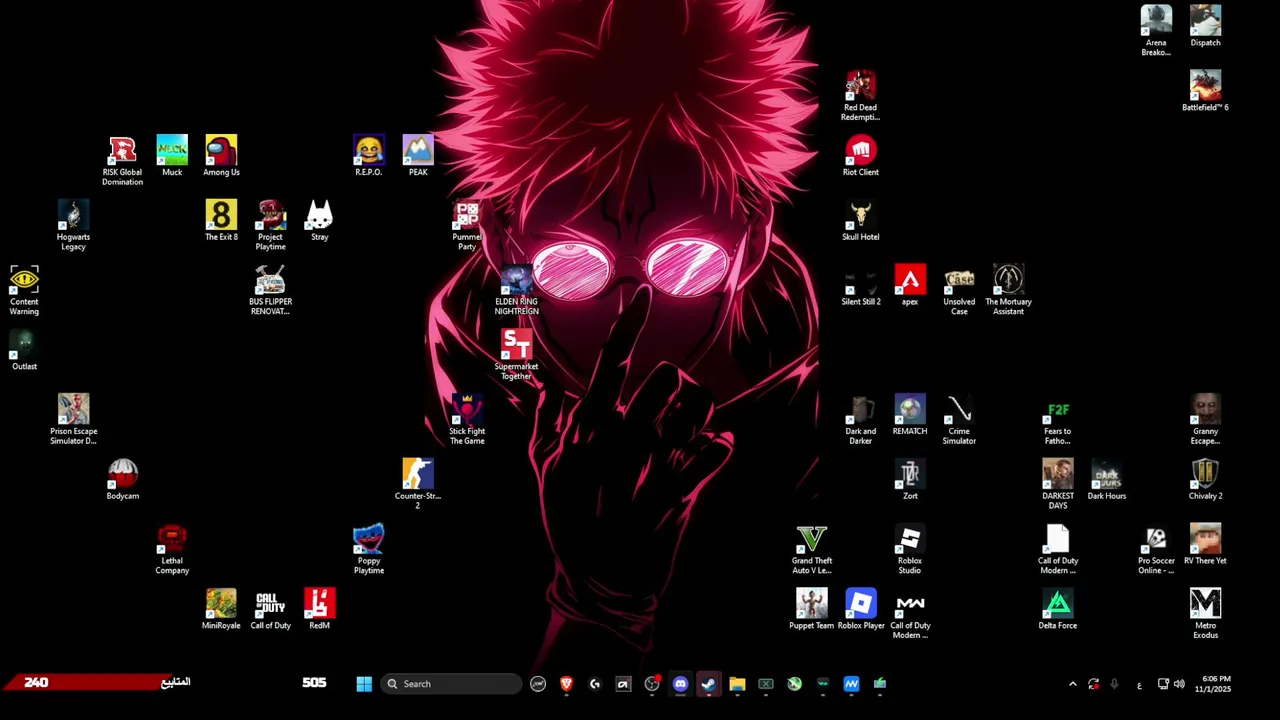The image size is (1280, 720).
Task: Select the Content Warning icon
Action: 24,290
